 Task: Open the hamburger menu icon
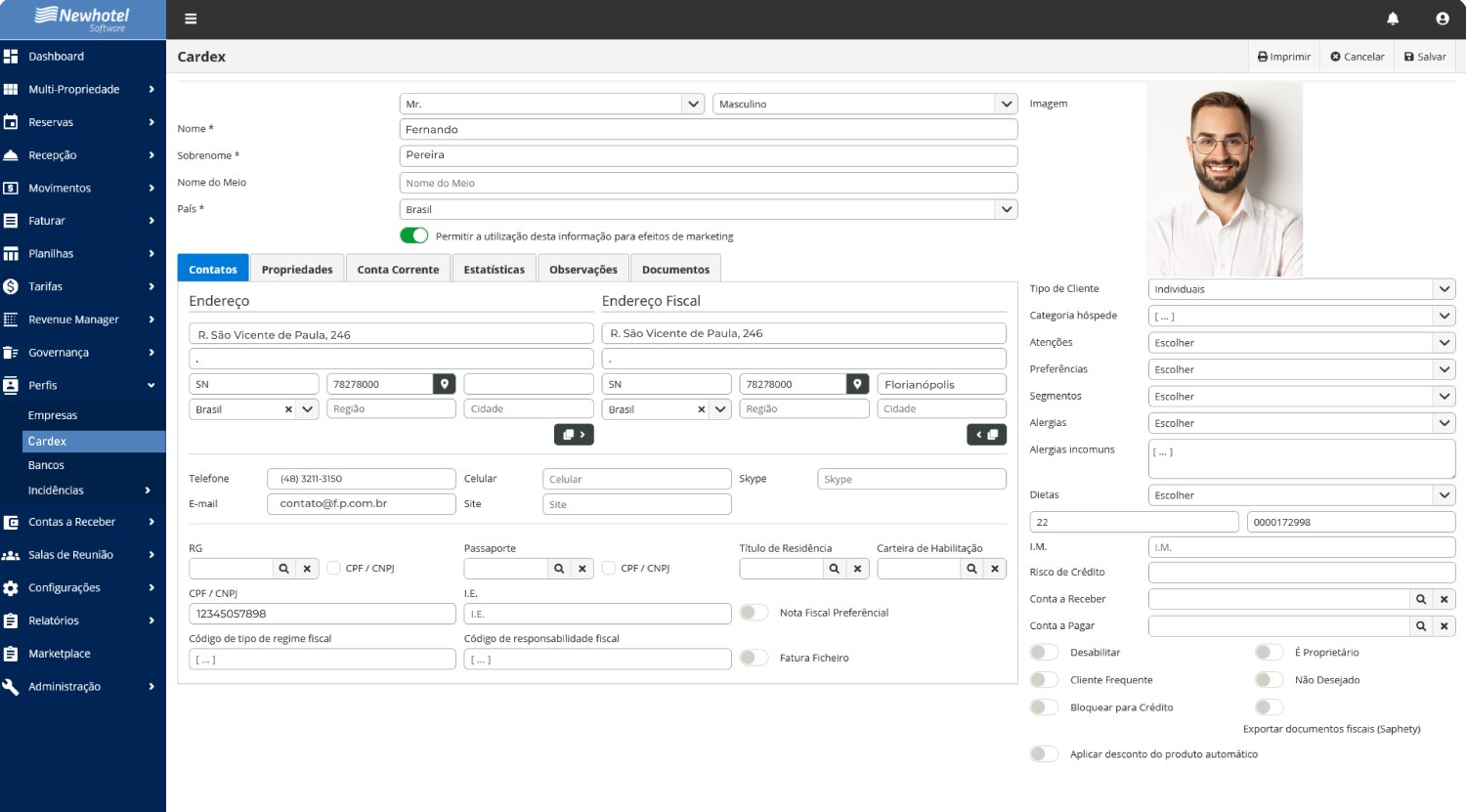tap(191, 19)
